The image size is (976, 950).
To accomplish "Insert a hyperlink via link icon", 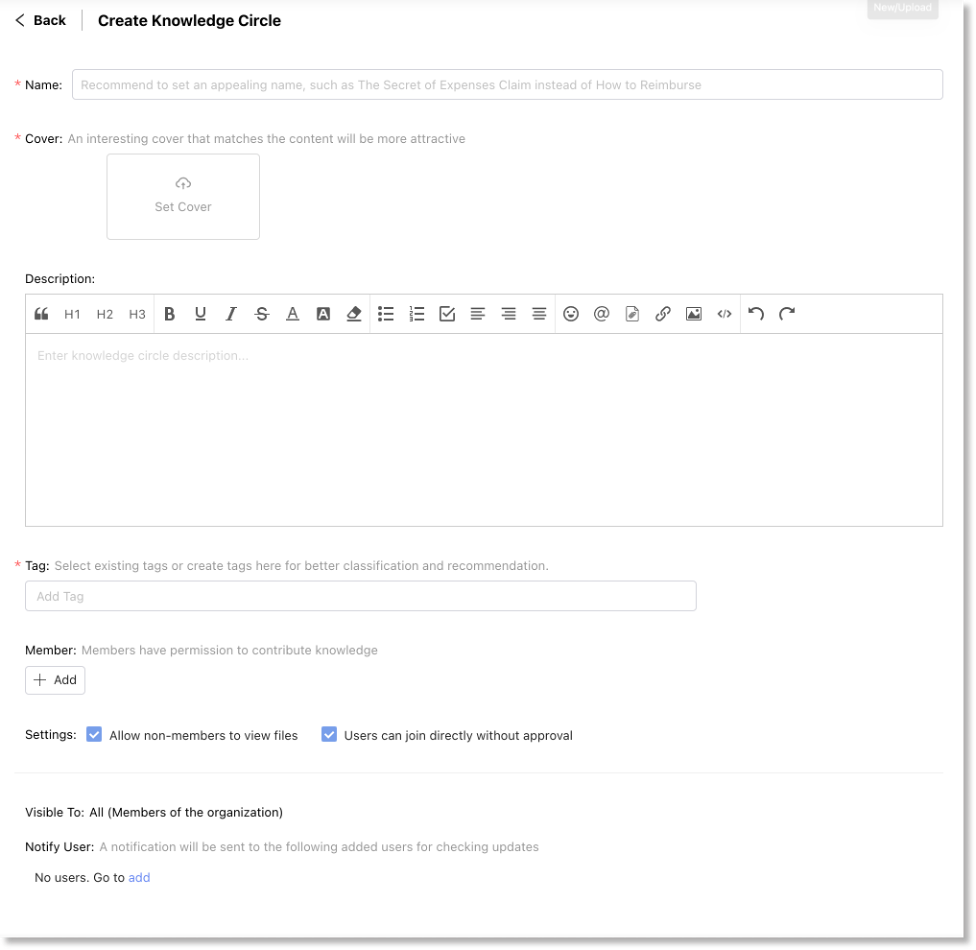I will tap(662, 314).
